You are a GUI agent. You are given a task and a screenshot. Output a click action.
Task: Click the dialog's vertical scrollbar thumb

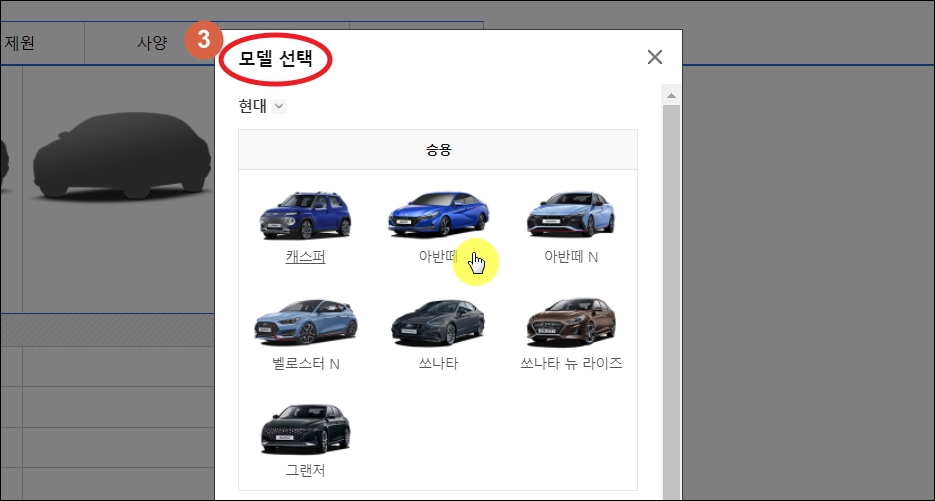tap(671, 303)
